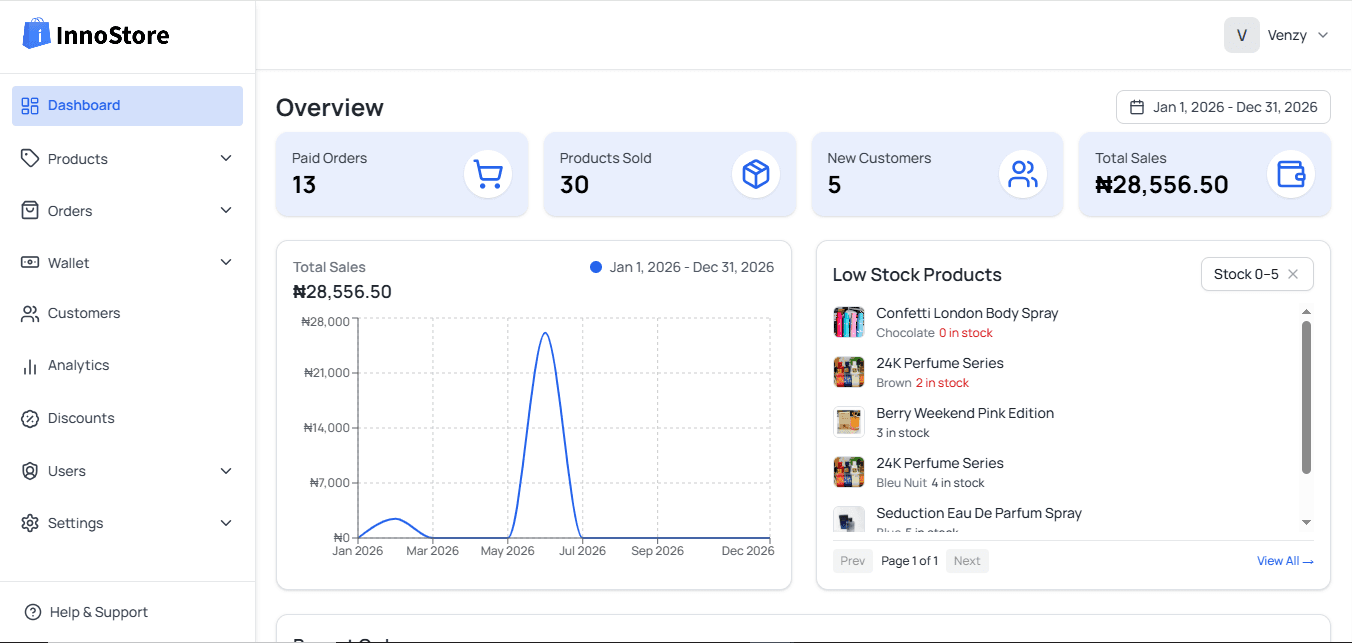Image resolution: width=1352 pixels, height=643 pixels.
Task: Click the Help & Support question mark icon
Action: click(33, 612)
